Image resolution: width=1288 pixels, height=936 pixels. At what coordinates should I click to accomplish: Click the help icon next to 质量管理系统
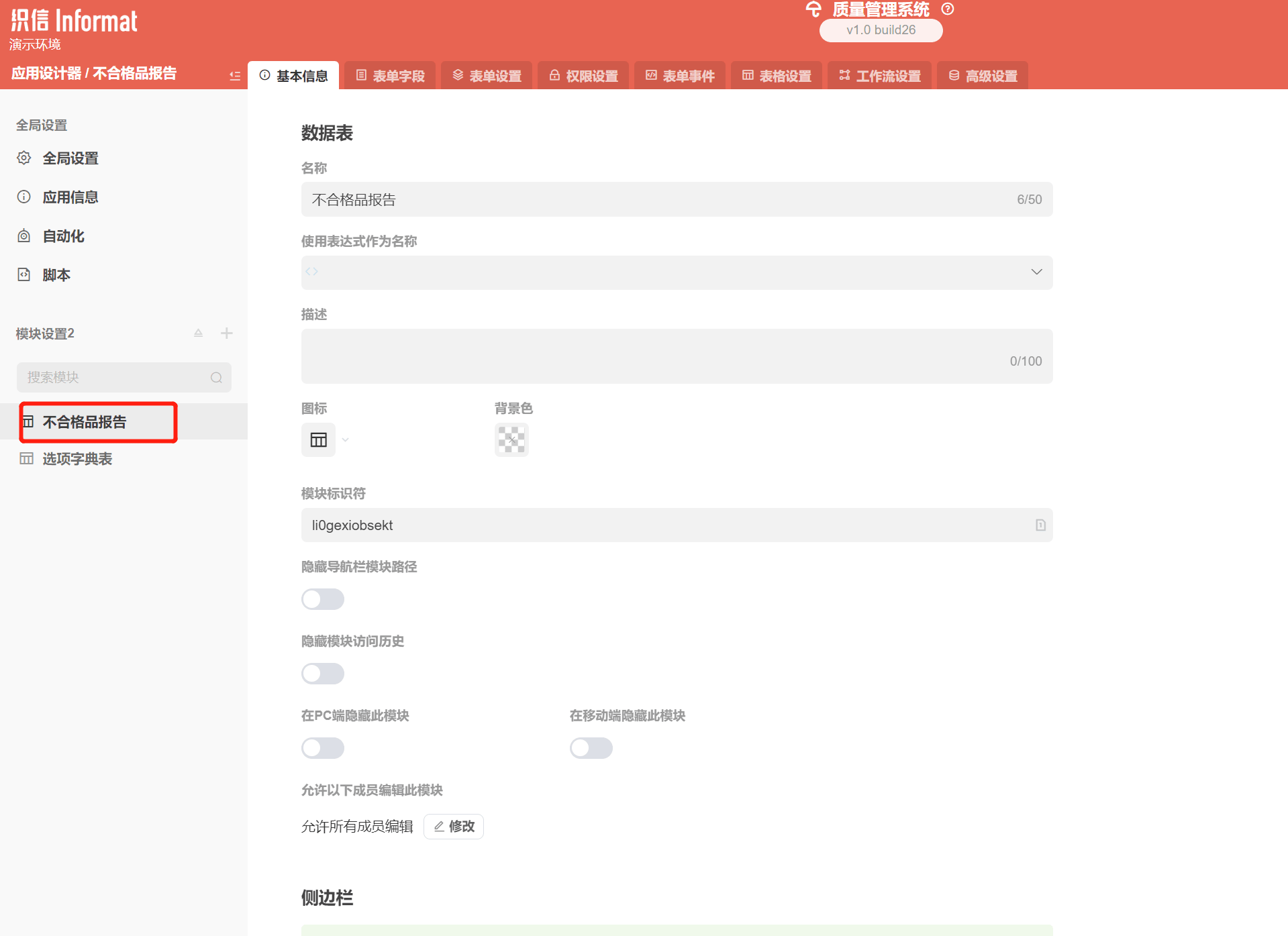coord(947,9)
